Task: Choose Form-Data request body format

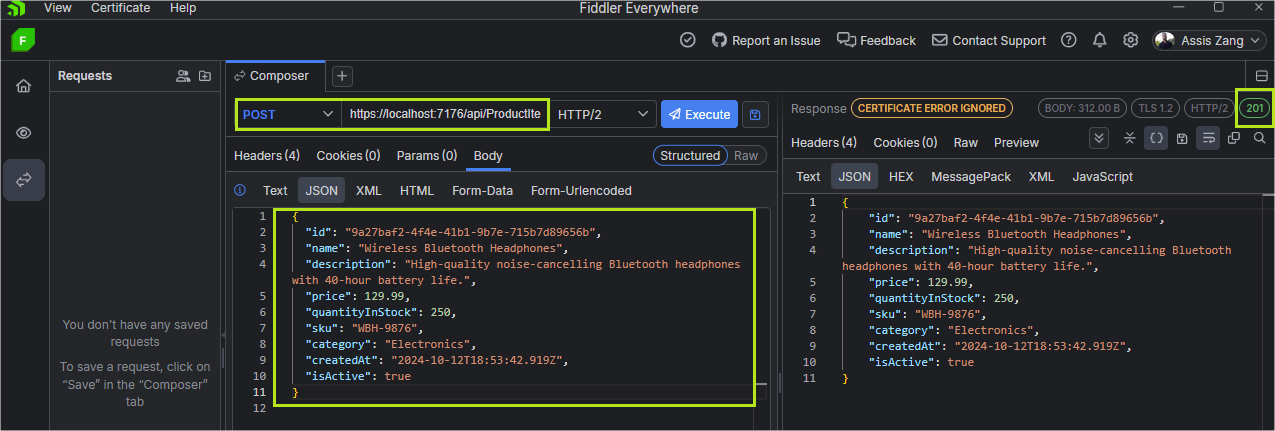Action: 482,190
